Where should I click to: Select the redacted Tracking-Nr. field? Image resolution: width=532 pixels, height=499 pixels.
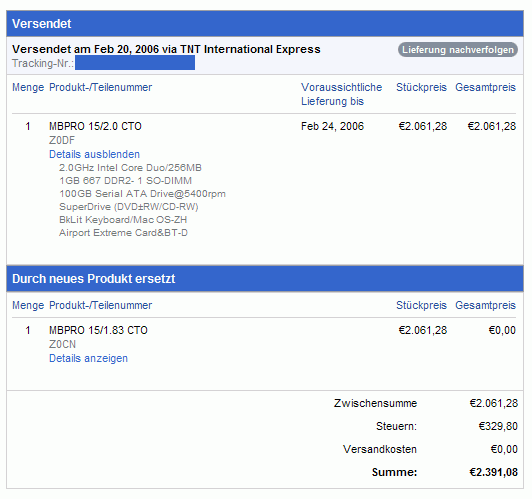tap(135, 63)
